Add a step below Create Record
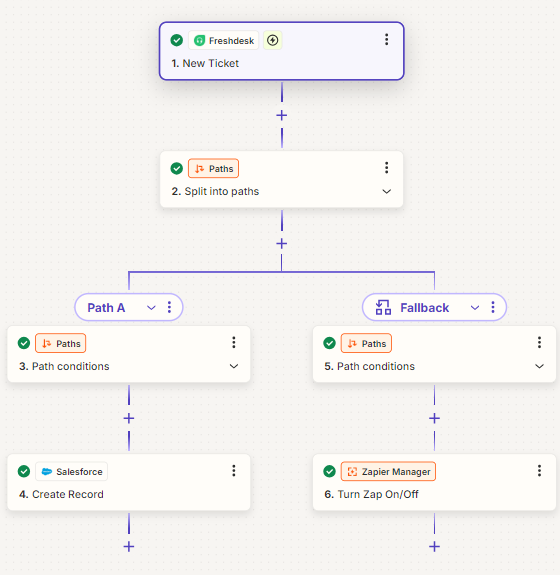The image size is (560, 575). 129,547
